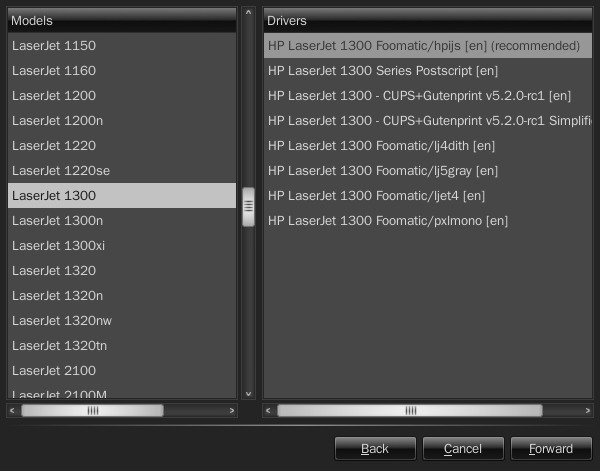
Task: Select LaserJet 1160 model
Action: pyautogui.click(x=122, y=70)
